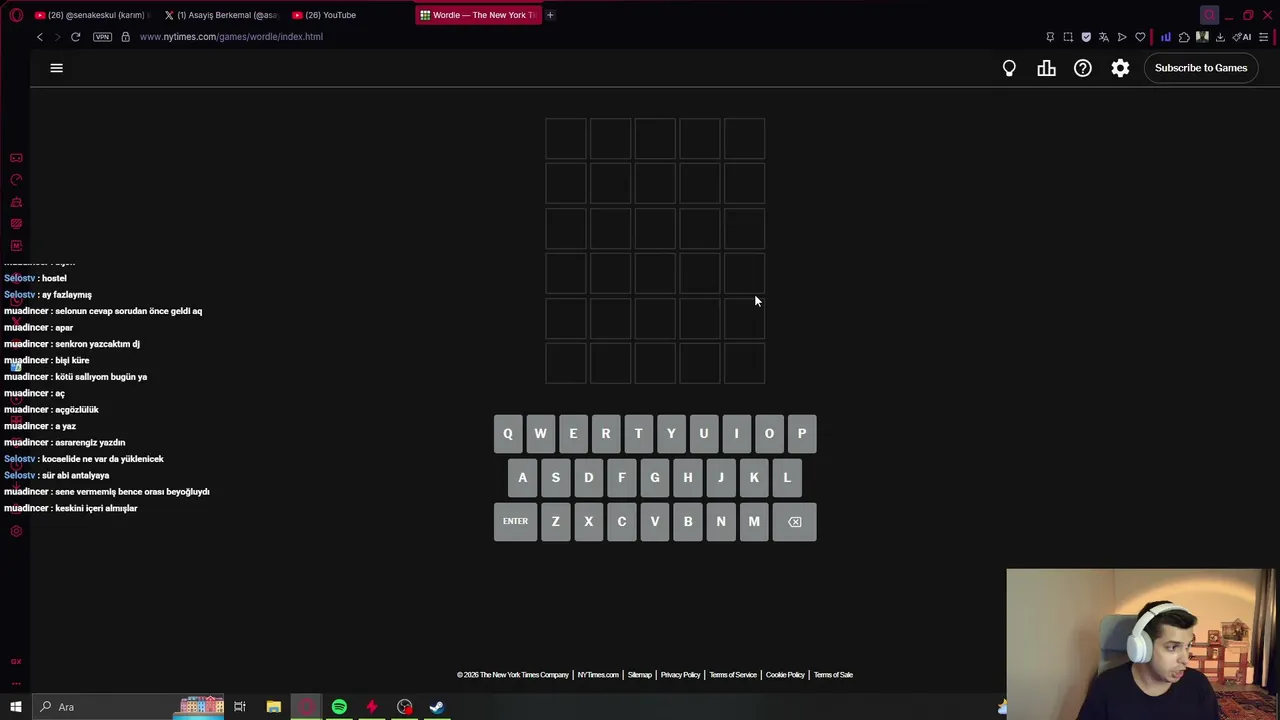Viewport: 1280px width, 720px height.
Task: Show Wordle statistics bar chart
Action: click(1046, 68)
